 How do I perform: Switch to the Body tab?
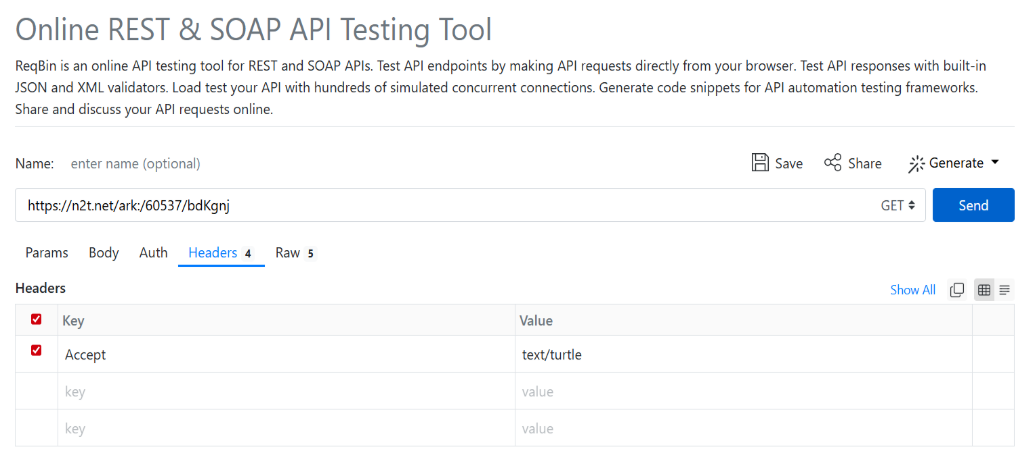click(104, 253)
